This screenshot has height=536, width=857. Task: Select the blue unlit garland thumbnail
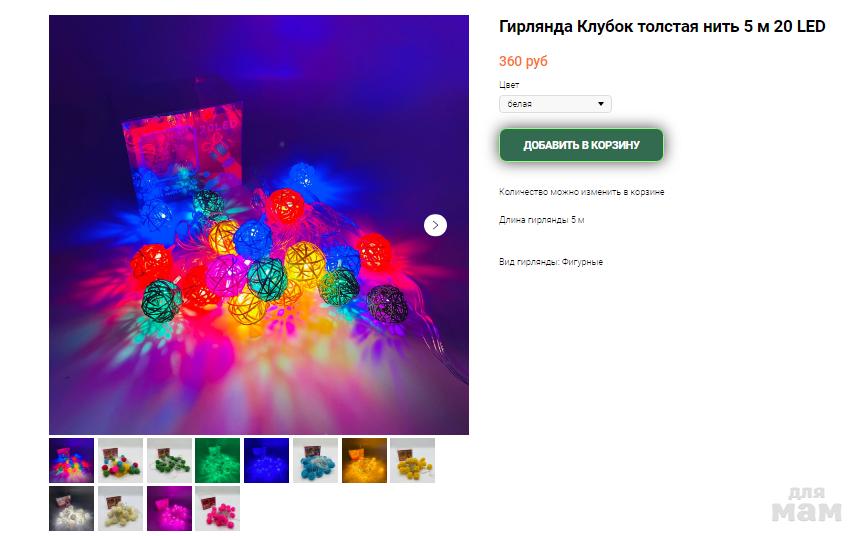coord(315,460)
